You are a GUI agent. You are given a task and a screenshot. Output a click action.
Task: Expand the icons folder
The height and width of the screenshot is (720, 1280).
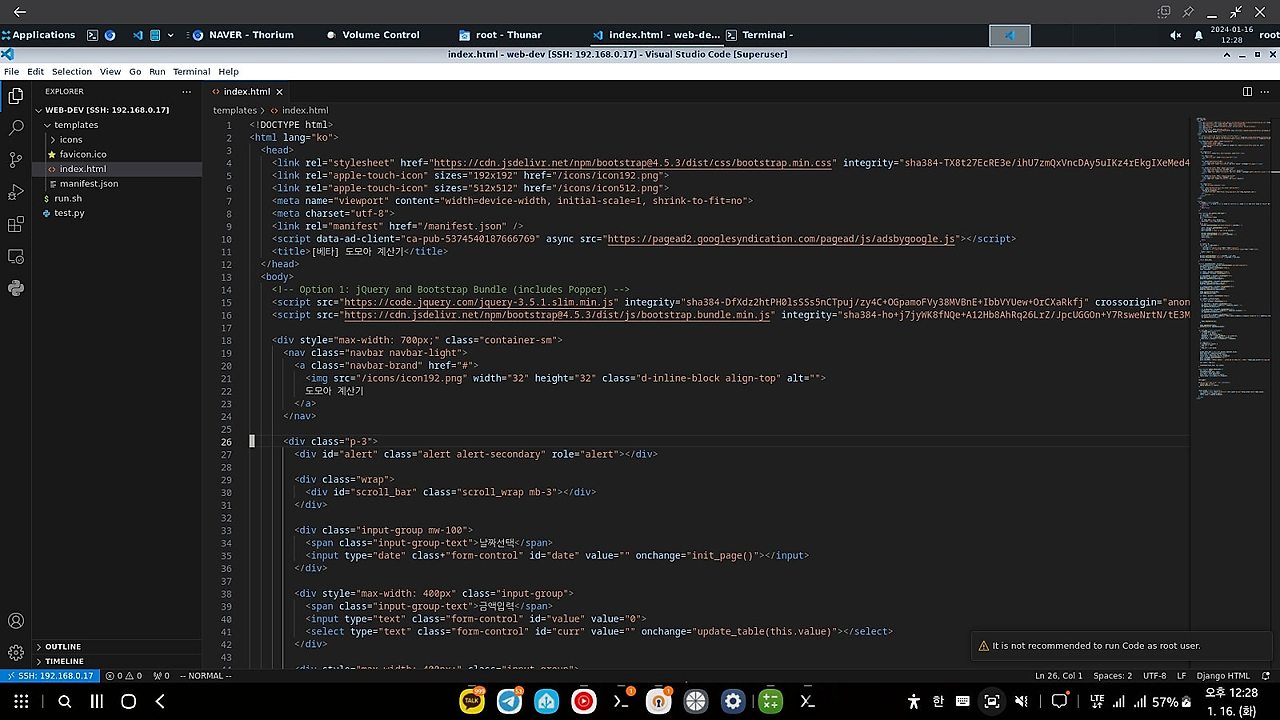click(70, 140)
